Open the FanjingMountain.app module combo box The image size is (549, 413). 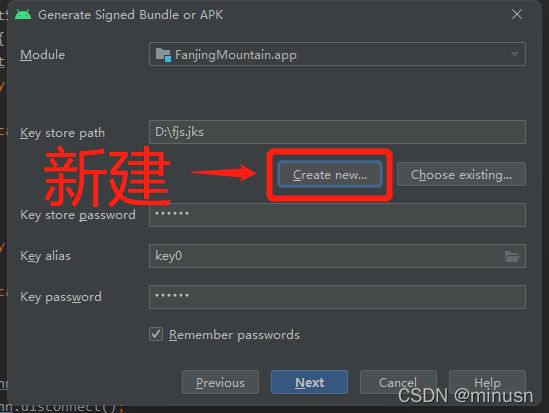pos(337,54)
